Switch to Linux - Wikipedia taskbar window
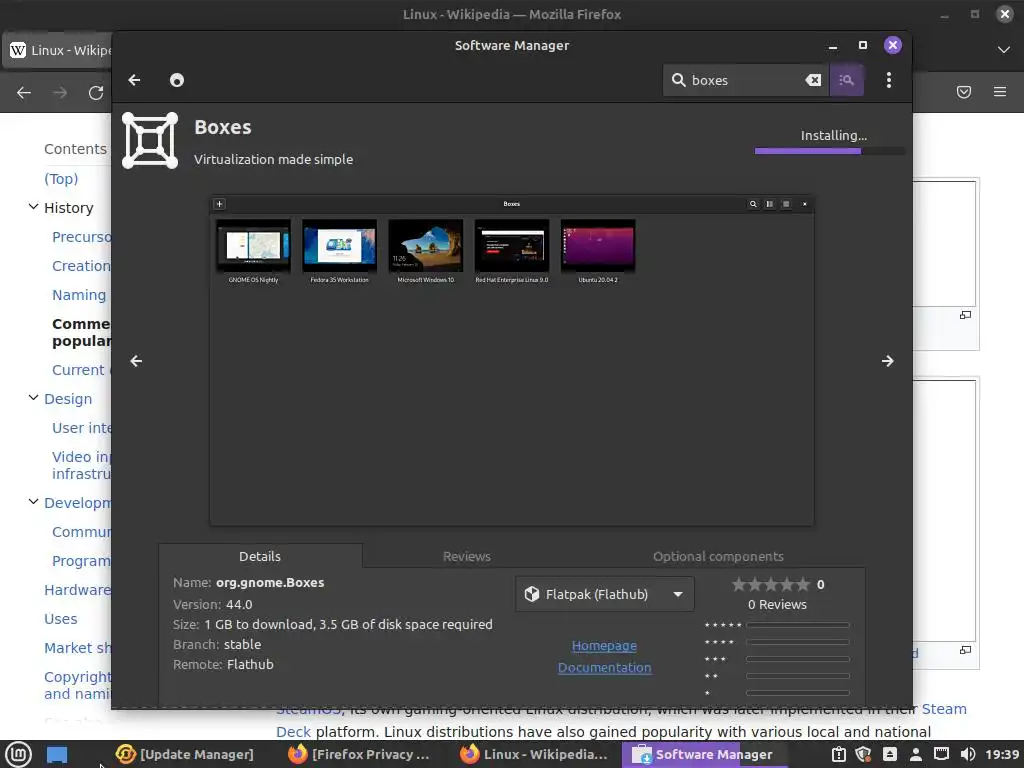This screenshot has height=768, width=1024. [534, 754]
